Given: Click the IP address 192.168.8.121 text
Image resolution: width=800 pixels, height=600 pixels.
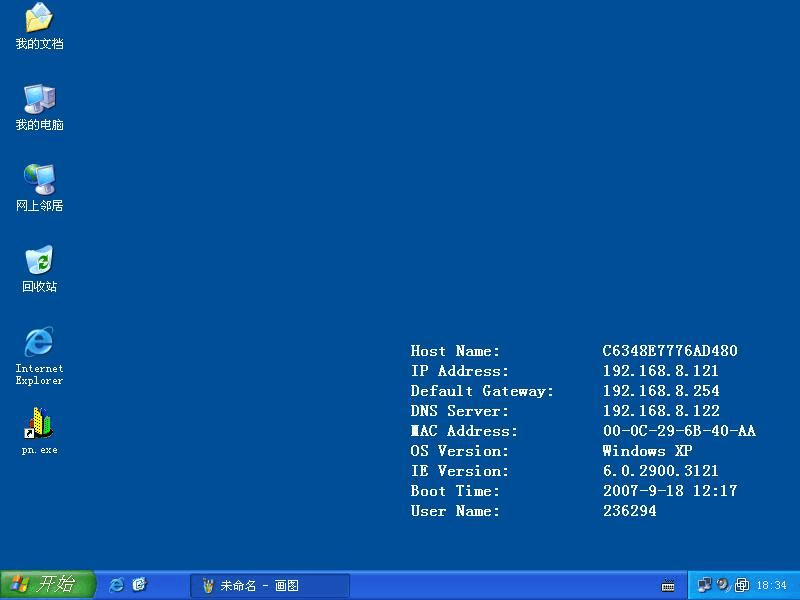Looking at the screenshot, I should click(x=660, y=371).
